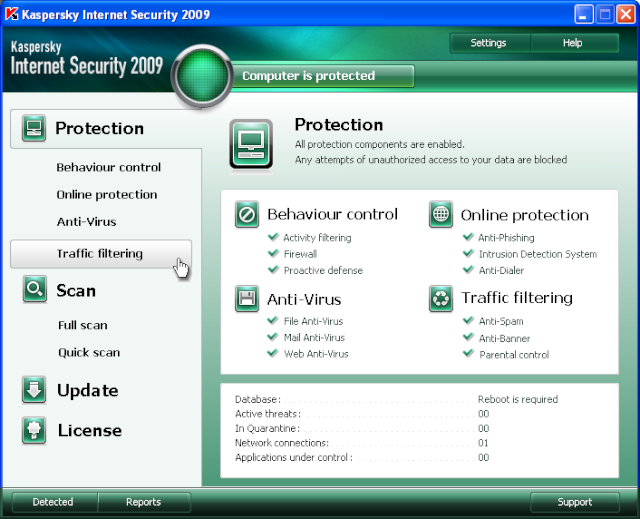The image size is (640, 519).
Task: Click the Update download arrow icon
Action: coord(34,390)
